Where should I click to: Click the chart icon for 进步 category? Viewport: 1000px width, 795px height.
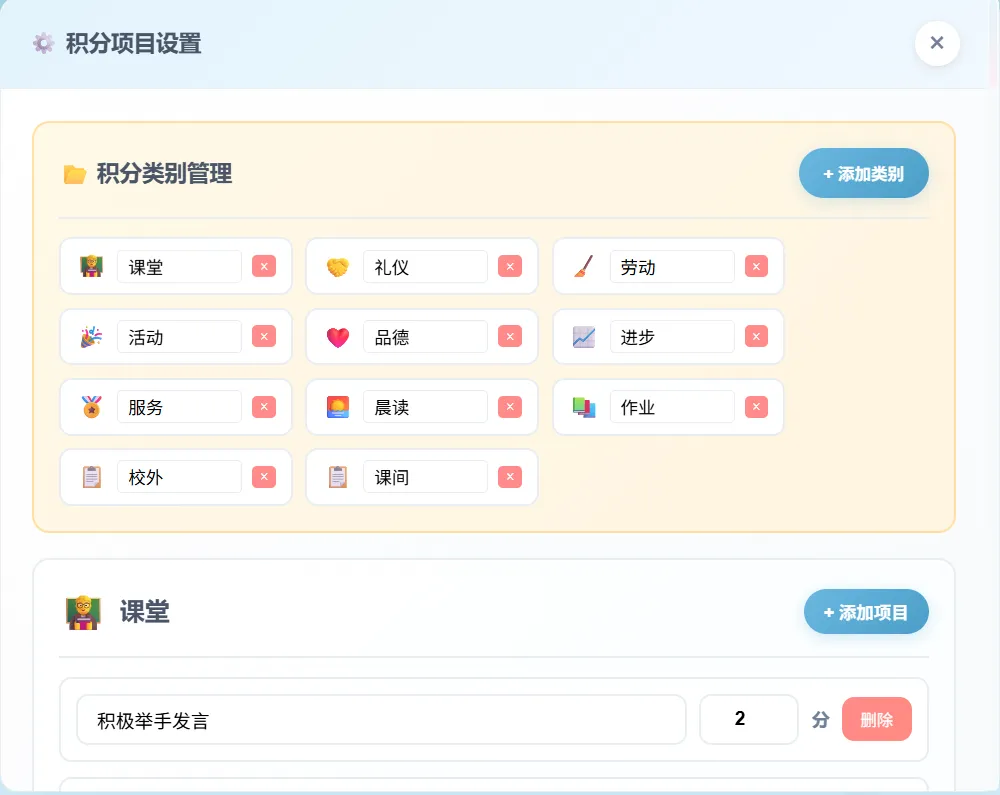[584, 337]
